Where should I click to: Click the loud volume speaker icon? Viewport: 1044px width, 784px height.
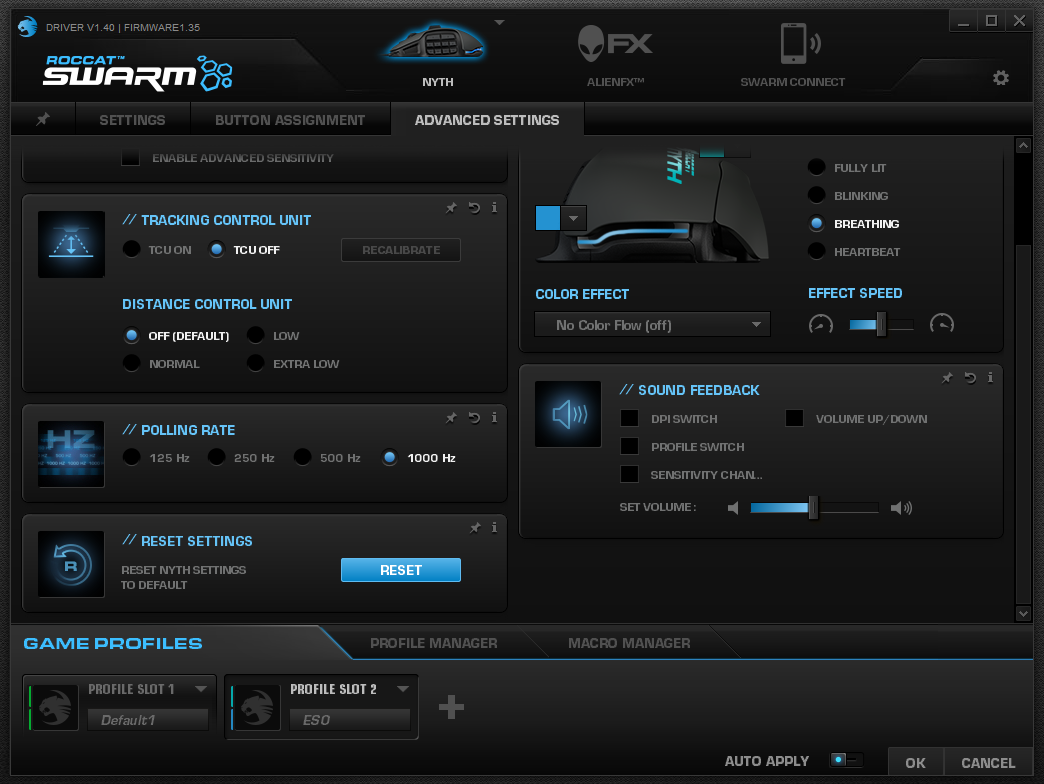click(901, 508)
